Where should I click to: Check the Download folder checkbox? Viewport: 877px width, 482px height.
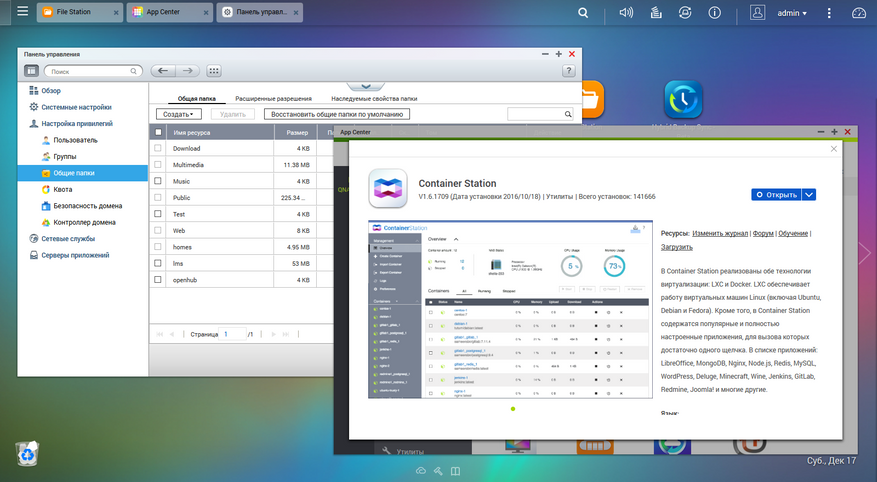pos(158,148)
